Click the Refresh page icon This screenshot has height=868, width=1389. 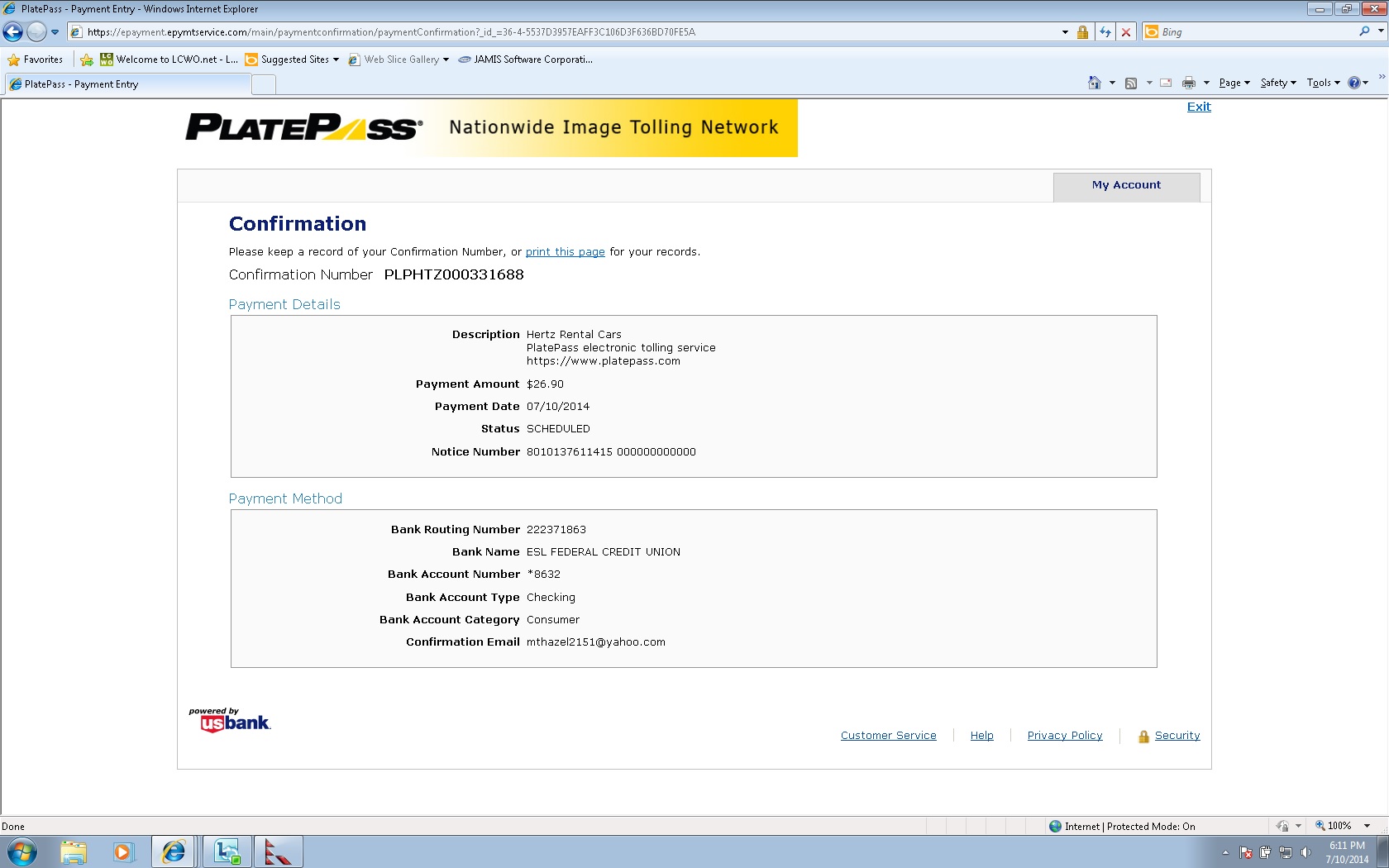pyautogui.click(x=1105, y=32)
